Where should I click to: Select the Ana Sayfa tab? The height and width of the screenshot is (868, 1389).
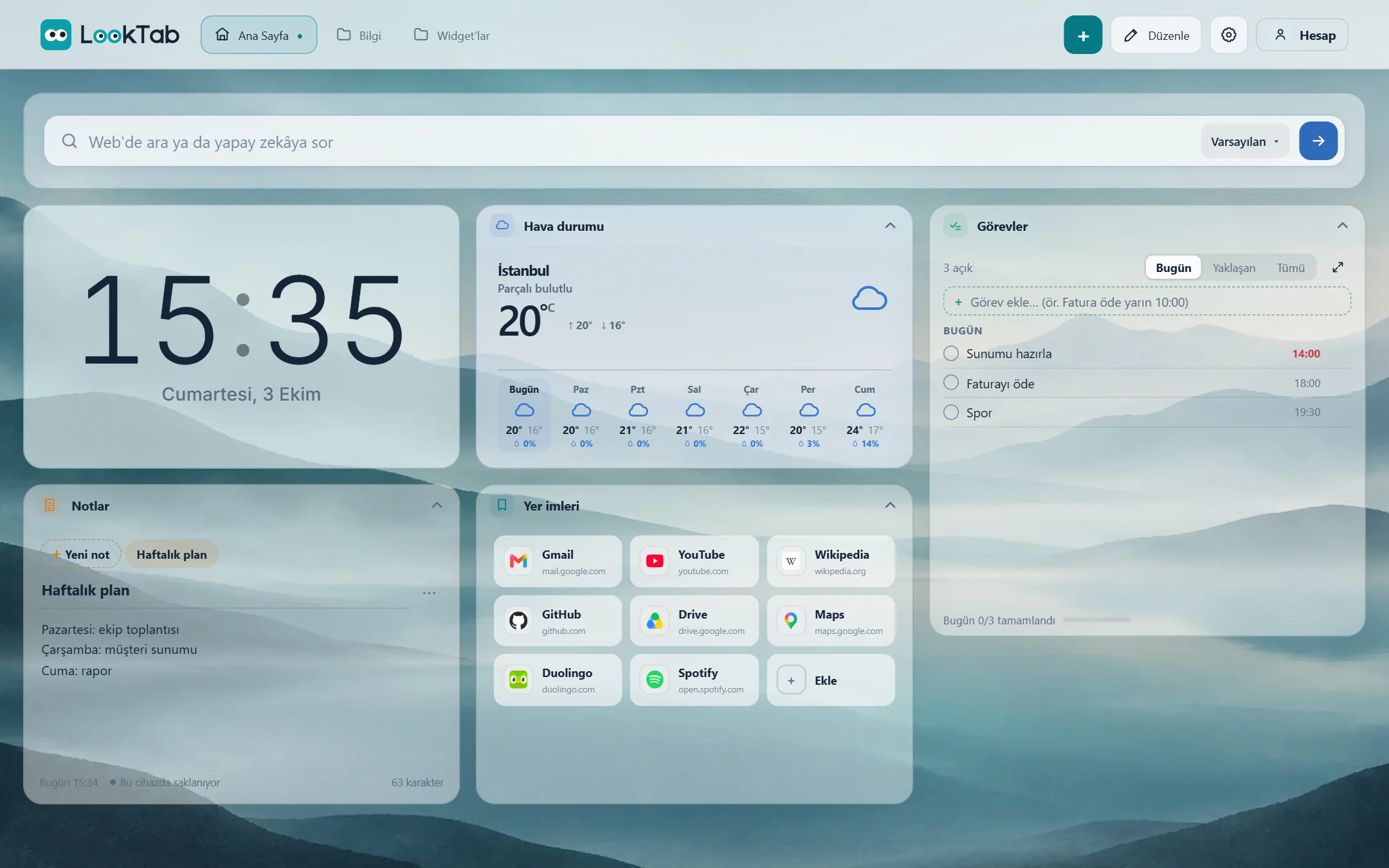[x=259, y=35]
